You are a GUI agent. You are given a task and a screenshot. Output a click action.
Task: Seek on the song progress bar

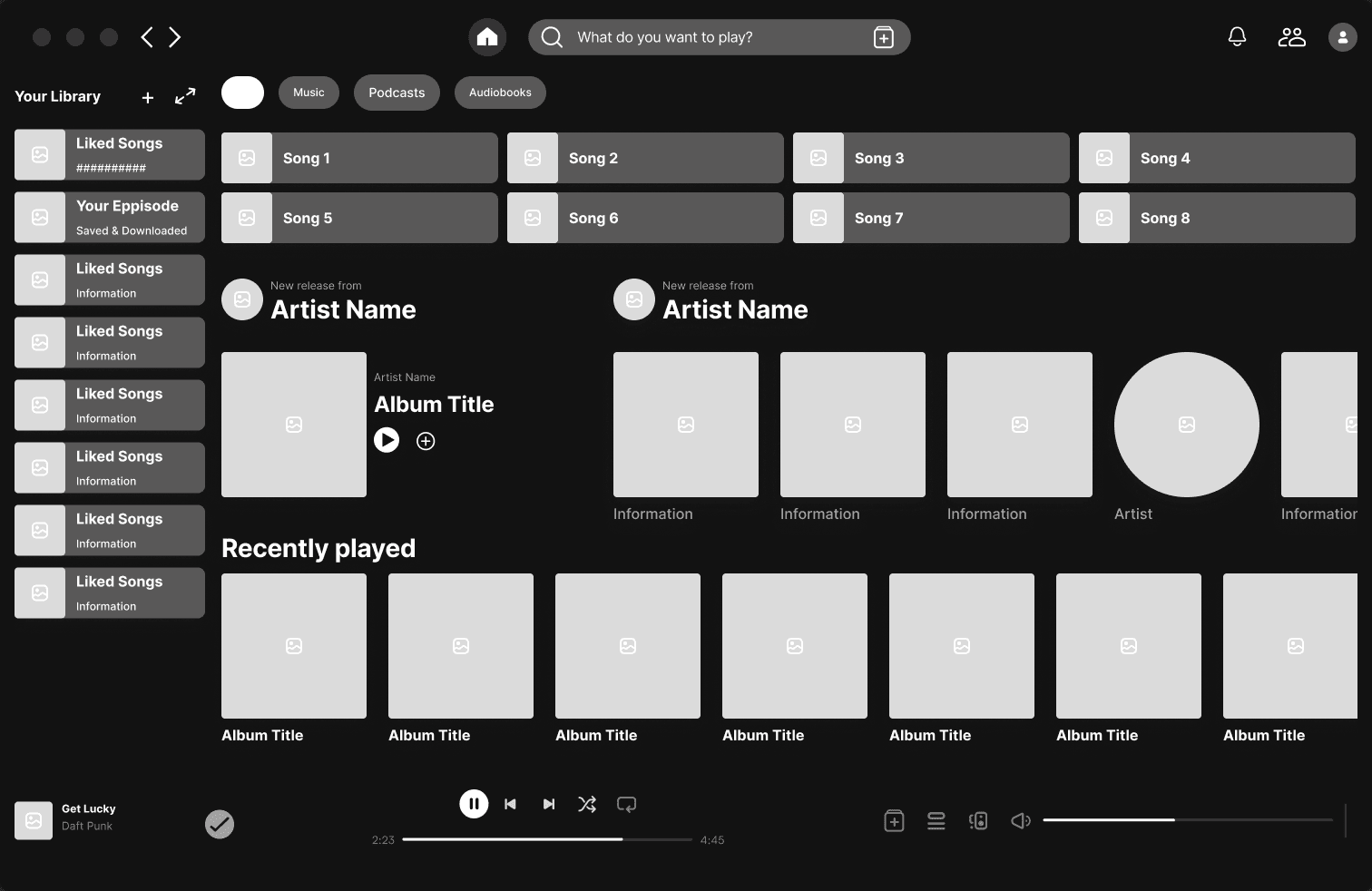[547, 840]
